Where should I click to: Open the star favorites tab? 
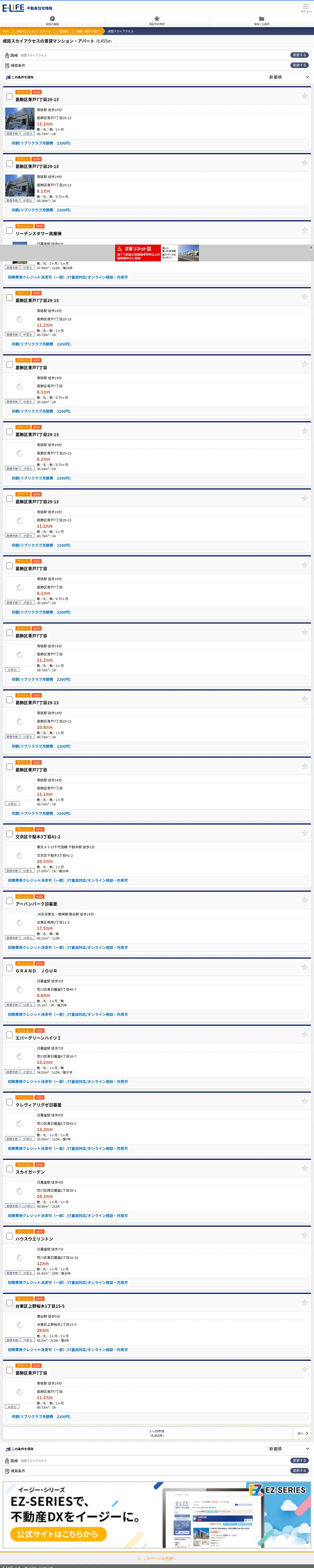pos(157,21)
